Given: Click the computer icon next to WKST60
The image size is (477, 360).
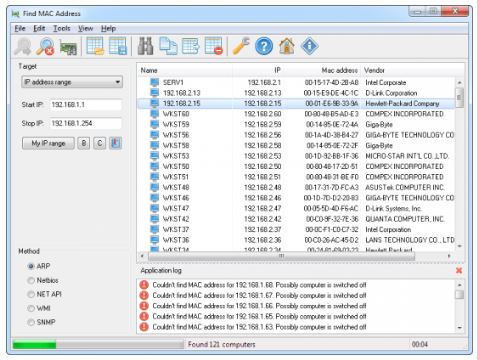Looking at the screenshot, I should 154,114.
